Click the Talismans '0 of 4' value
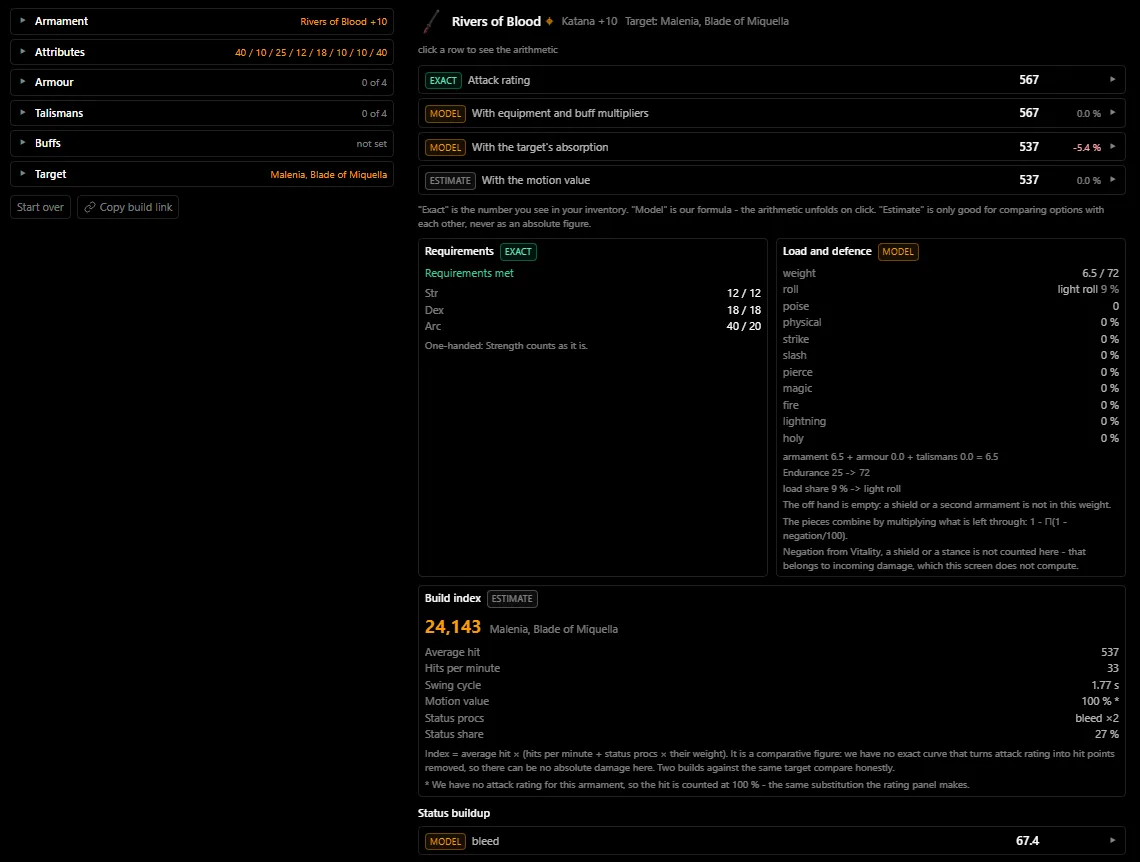 (374, 113)
